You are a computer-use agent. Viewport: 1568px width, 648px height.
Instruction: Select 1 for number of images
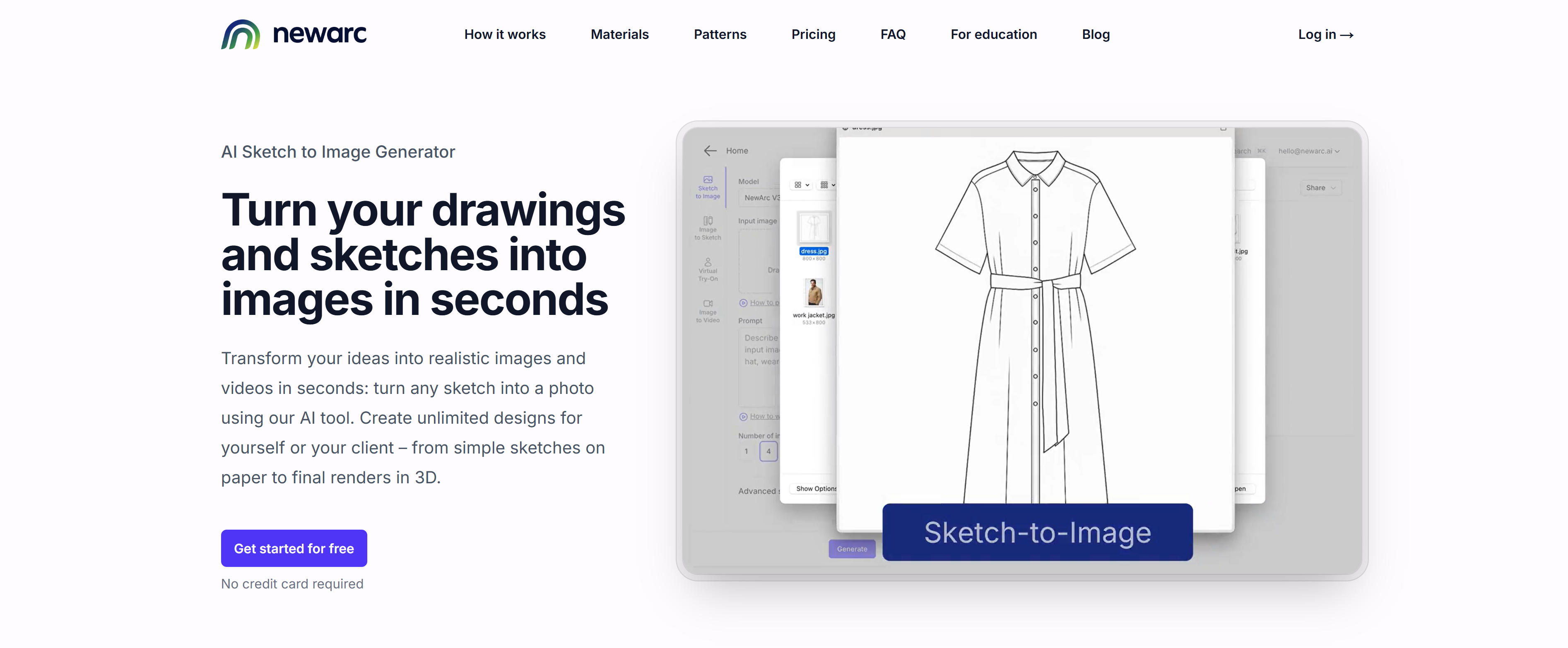pyautogui.click(x=746, y=451)
